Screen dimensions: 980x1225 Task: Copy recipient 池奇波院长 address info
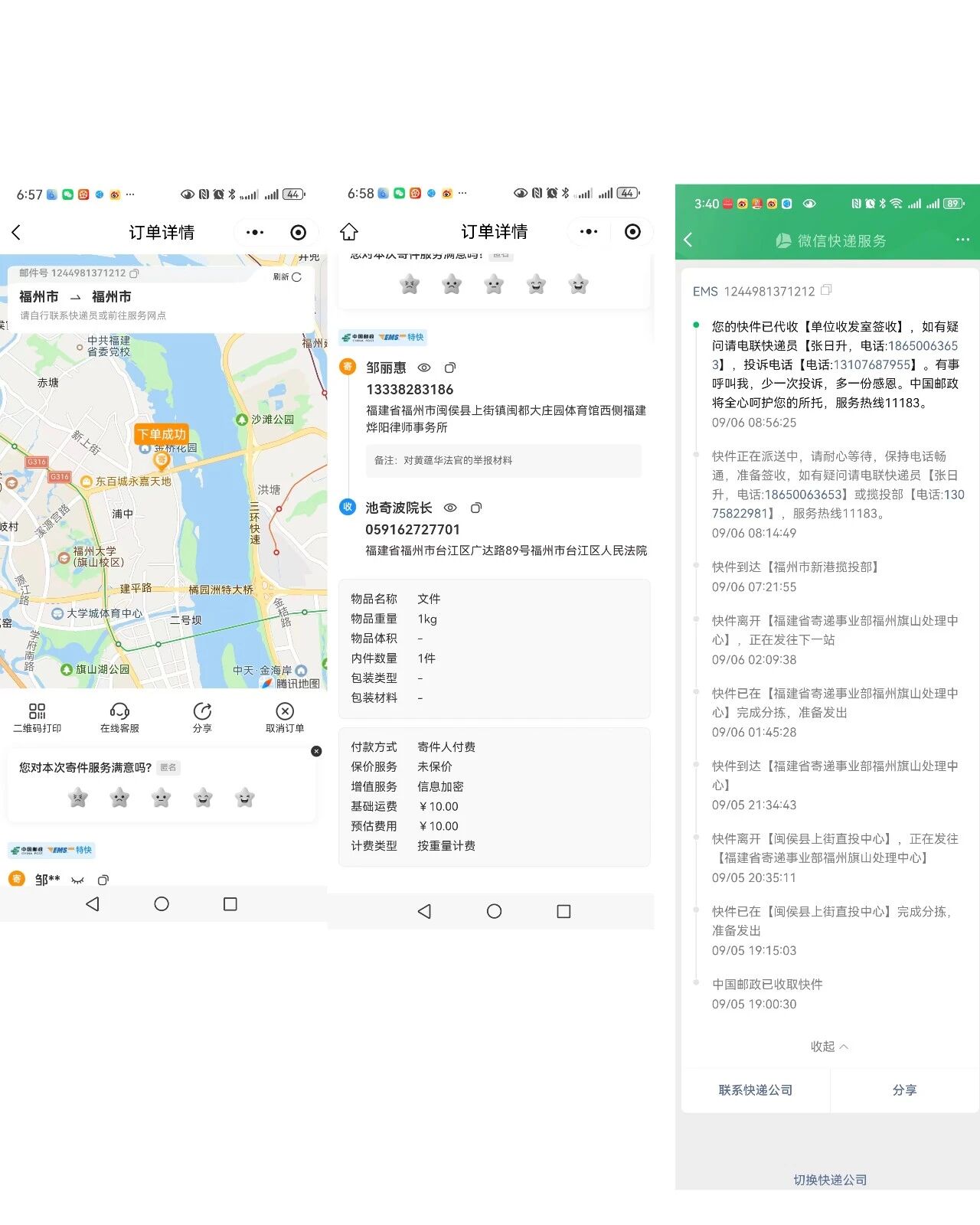476,508
